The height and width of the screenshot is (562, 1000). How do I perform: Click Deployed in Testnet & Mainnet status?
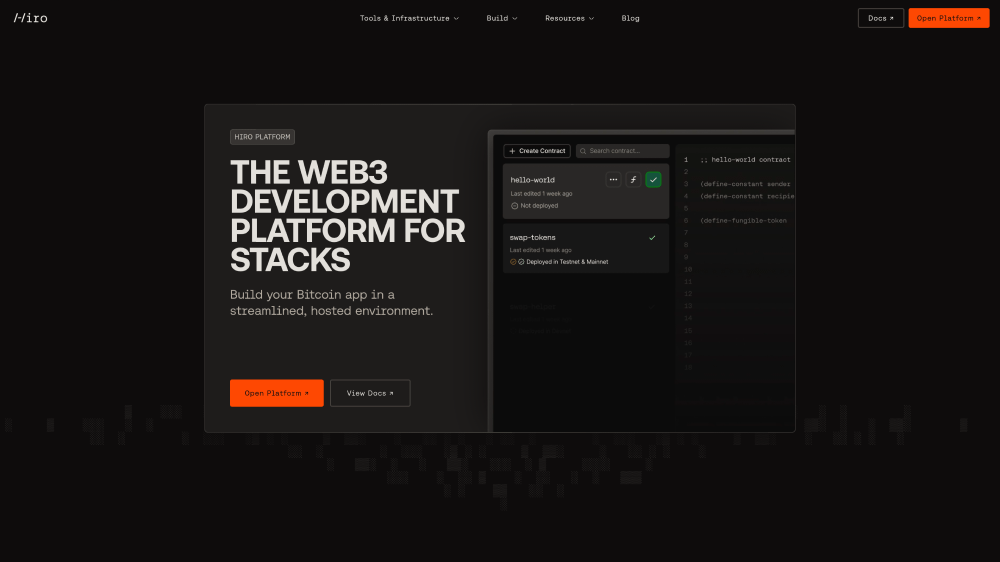[x=567, y=262]
